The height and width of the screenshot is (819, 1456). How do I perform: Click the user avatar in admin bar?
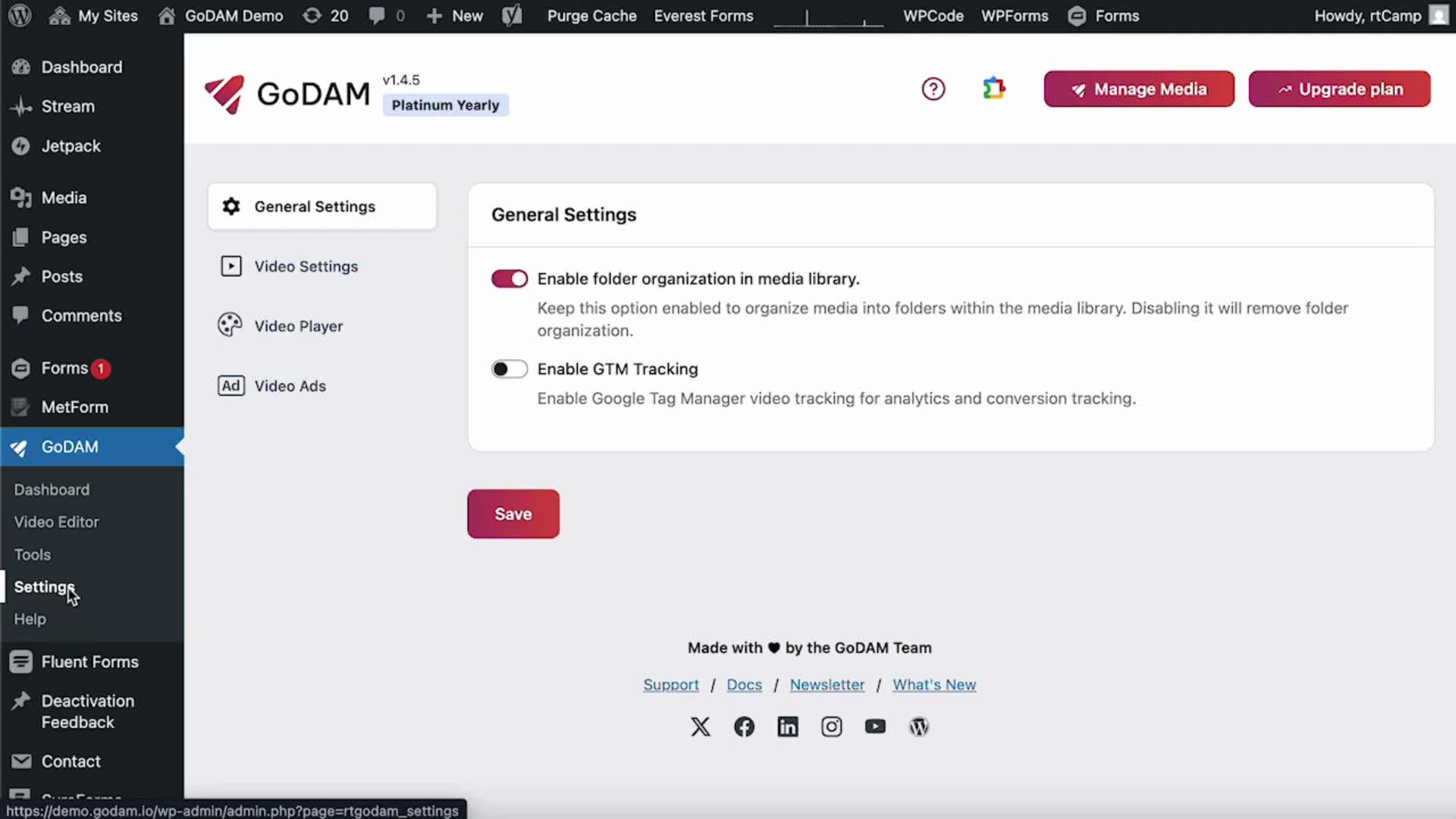(x=1439, y=15)
